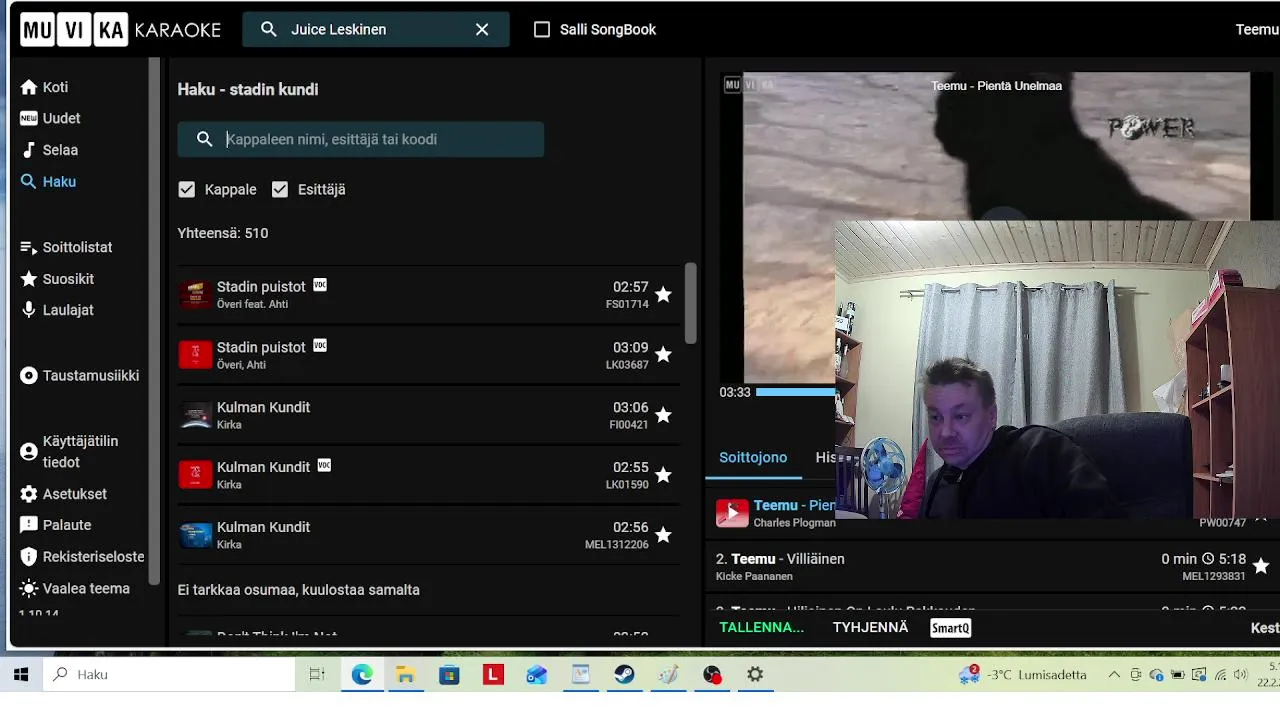Screen dimensions: 1280x720
Task: Click VOC badge on Stadin puistot LK03687
Action: click(320, 345)
